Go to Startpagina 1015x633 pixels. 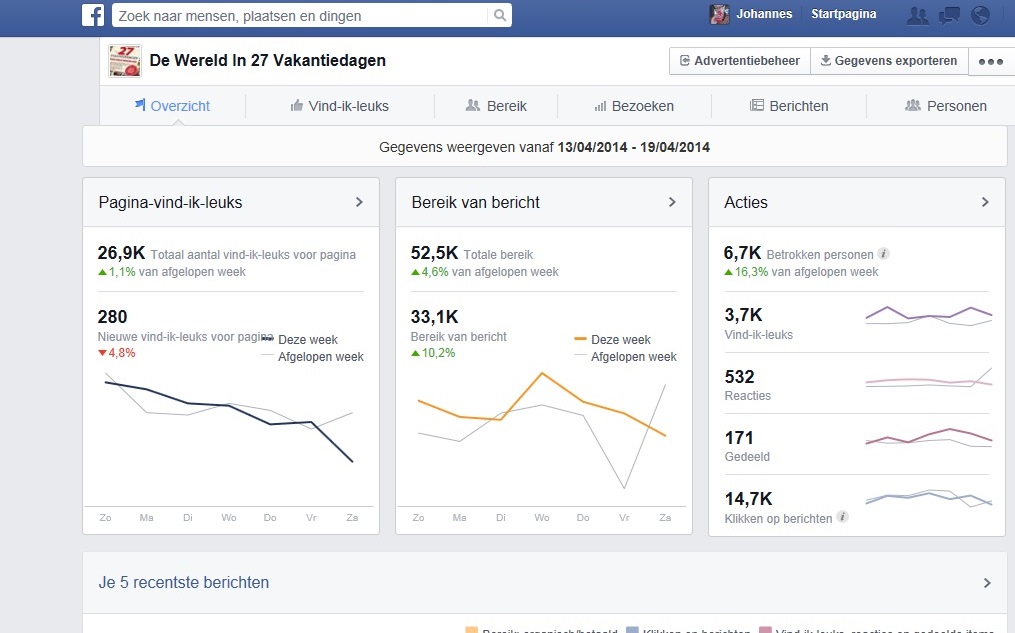[x=843, y=14]
